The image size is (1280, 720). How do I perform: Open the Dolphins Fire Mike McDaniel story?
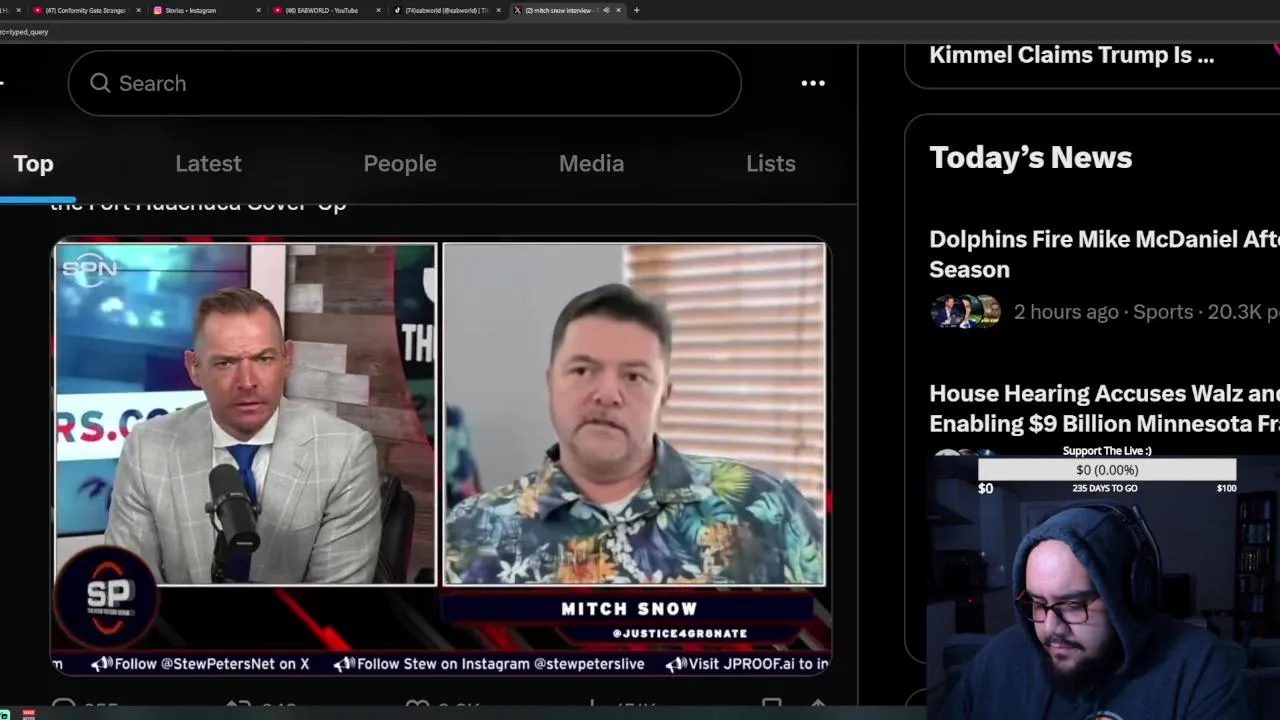1104,254
